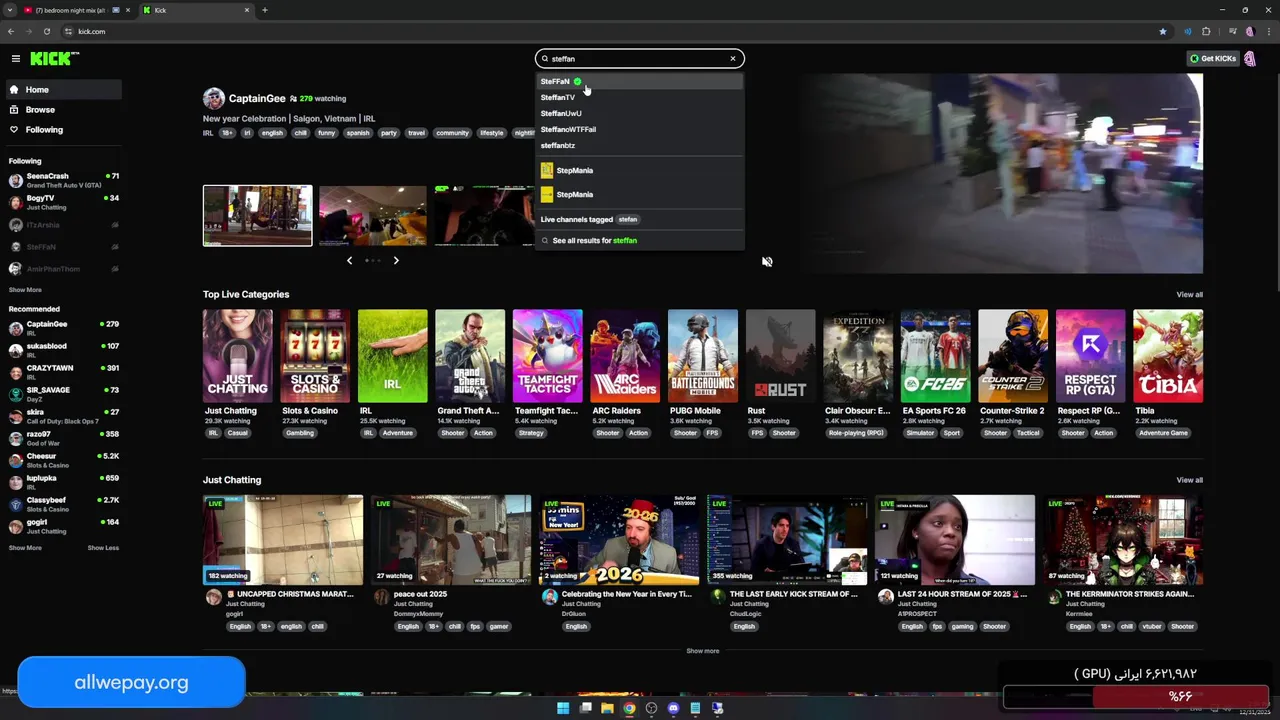
Task: Open Rust category card
Action: pyautogui.click(x=780, y=357)
